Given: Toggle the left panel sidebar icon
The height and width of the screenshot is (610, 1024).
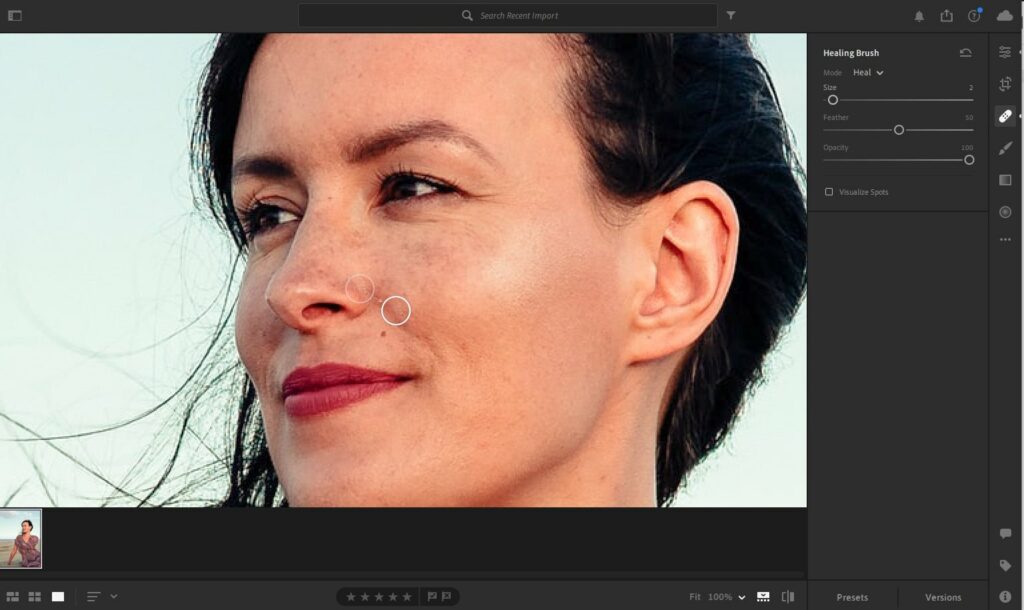Looking at the screenshot, I should (14, 16).
